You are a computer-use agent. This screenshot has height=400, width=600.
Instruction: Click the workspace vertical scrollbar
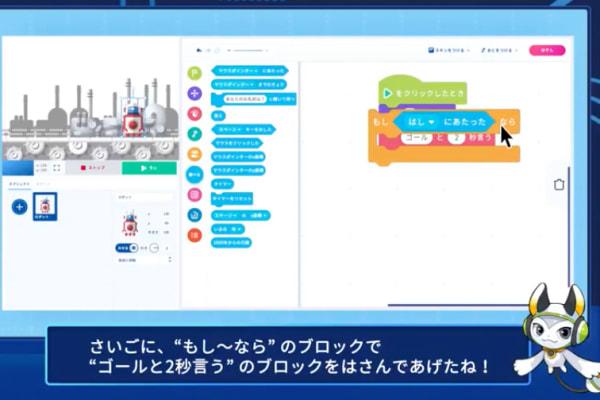pos(569,226)
